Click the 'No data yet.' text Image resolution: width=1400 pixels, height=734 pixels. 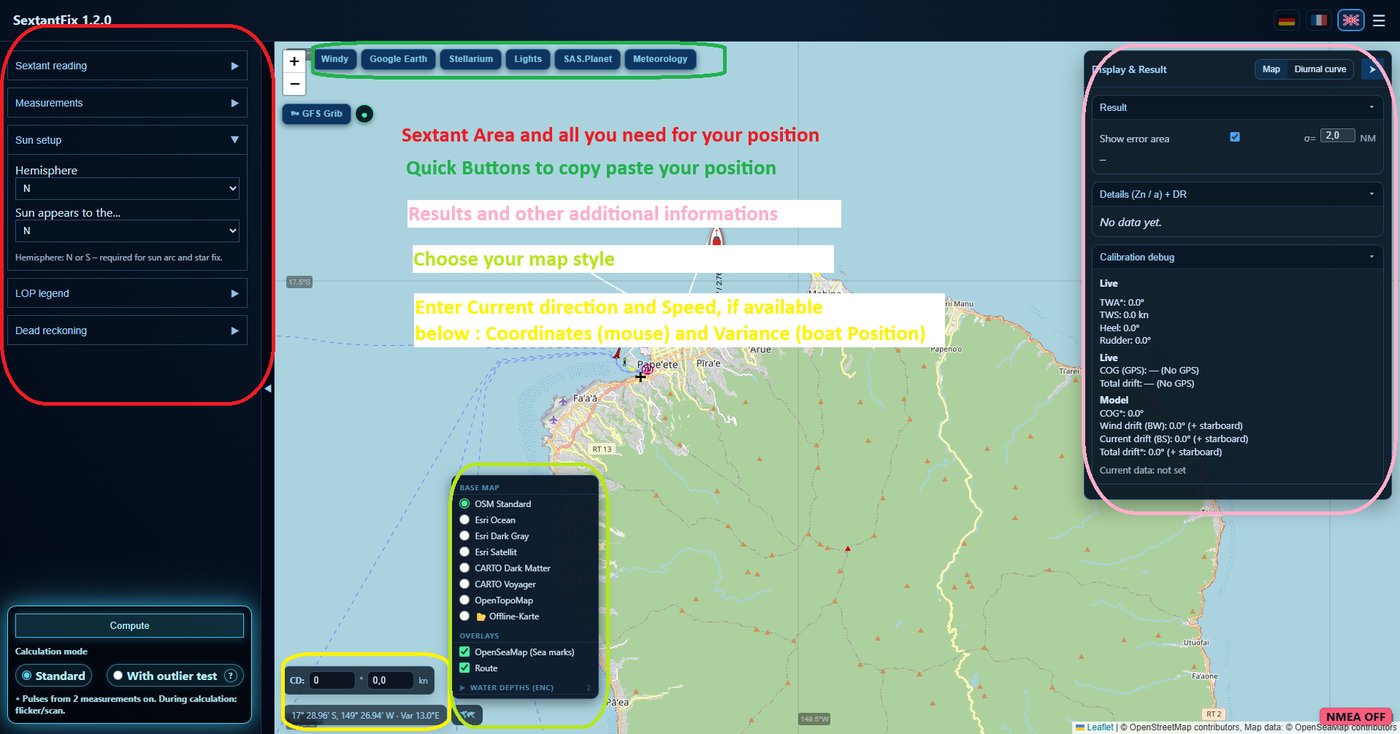(x=1131, y=222)
